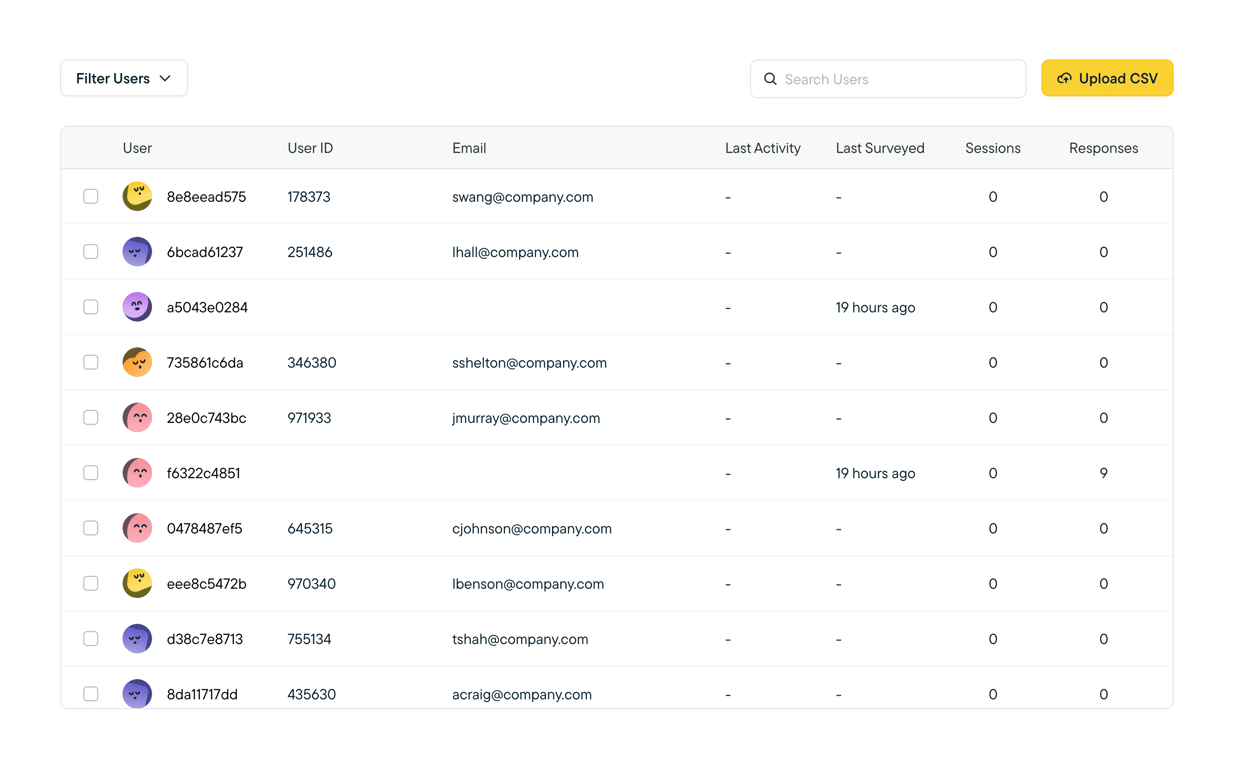Image resolution: width=1234 pixels, height=768 pixels.
Task: Click user name 735861c6da
Action: click(x=205, y=362)
